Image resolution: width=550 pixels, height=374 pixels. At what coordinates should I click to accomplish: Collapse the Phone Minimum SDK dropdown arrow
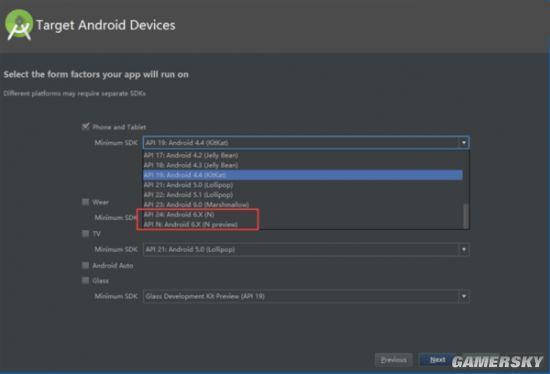(x=464, y=142)
